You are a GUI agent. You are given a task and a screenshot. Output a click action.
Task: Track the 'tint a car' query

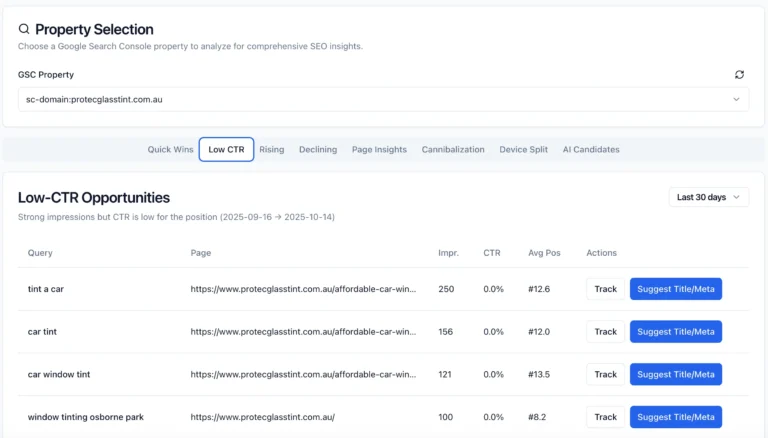(605, 289)
